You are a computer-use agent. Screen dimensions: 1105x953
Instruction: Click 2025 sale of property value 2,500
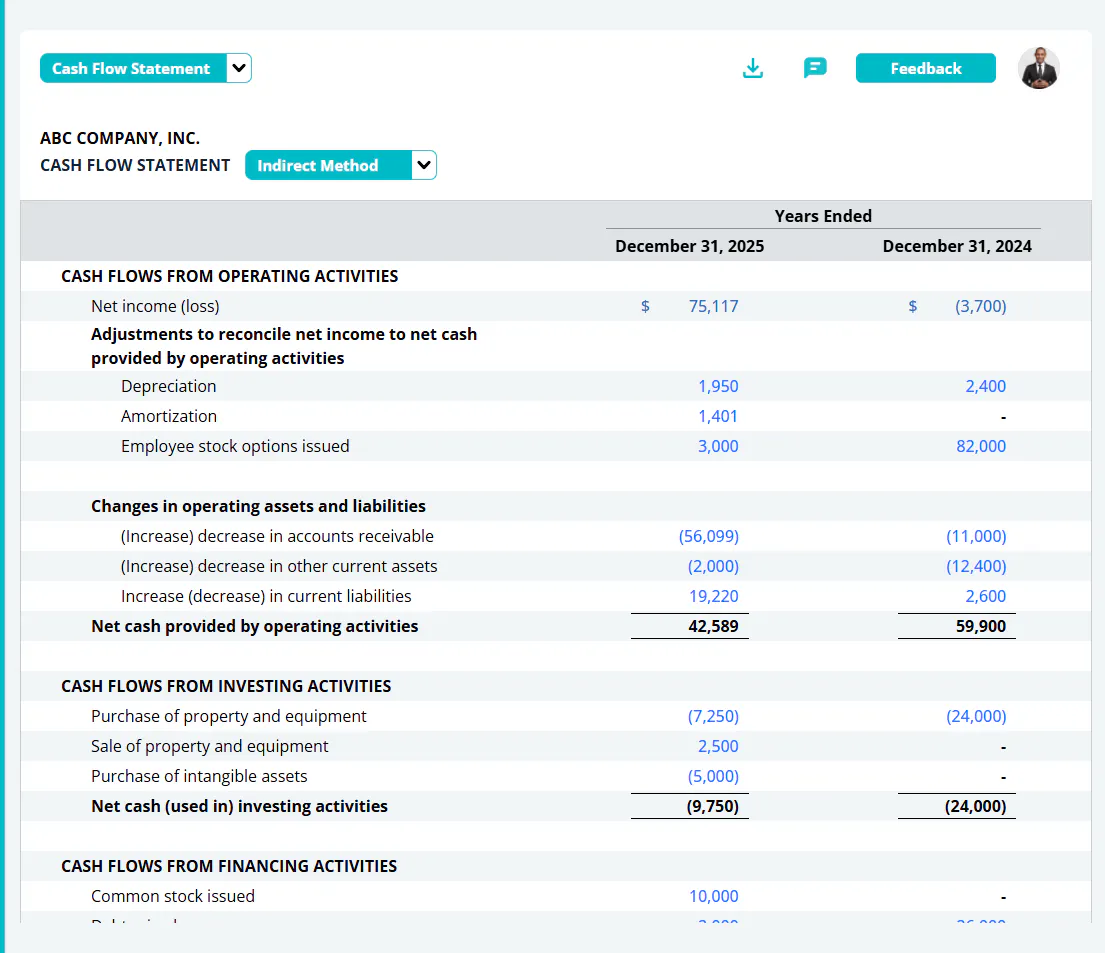[x=718, y=746]
